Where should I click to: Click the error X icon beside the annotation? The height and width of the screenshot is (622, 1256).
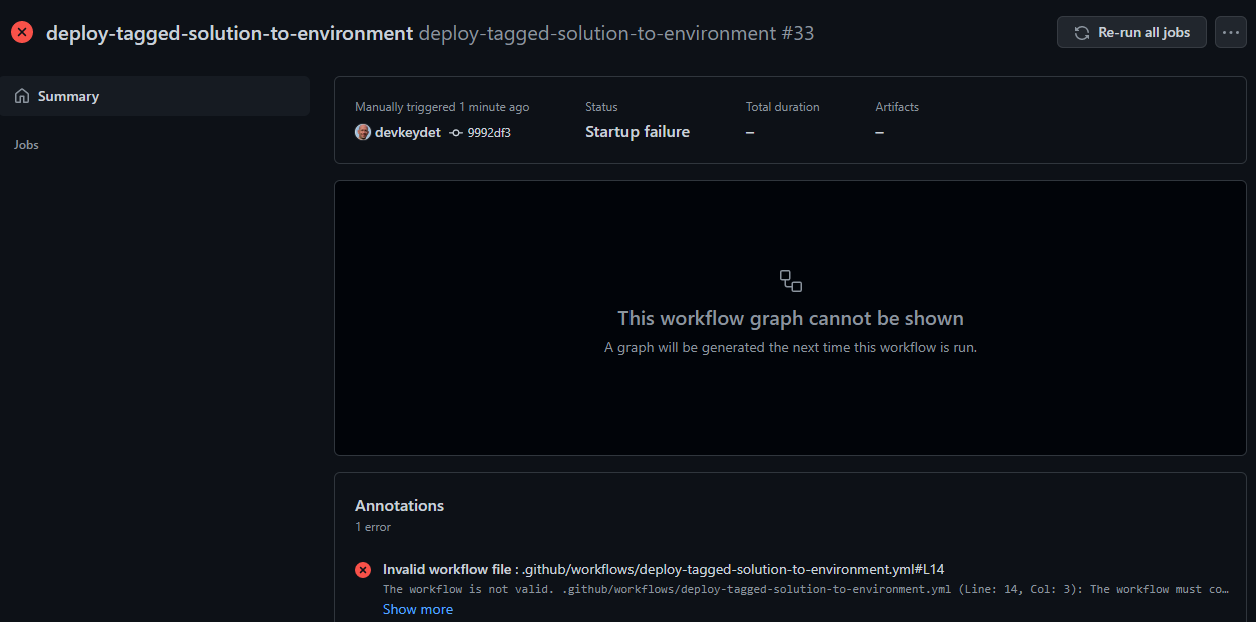[x=363, y=570]
